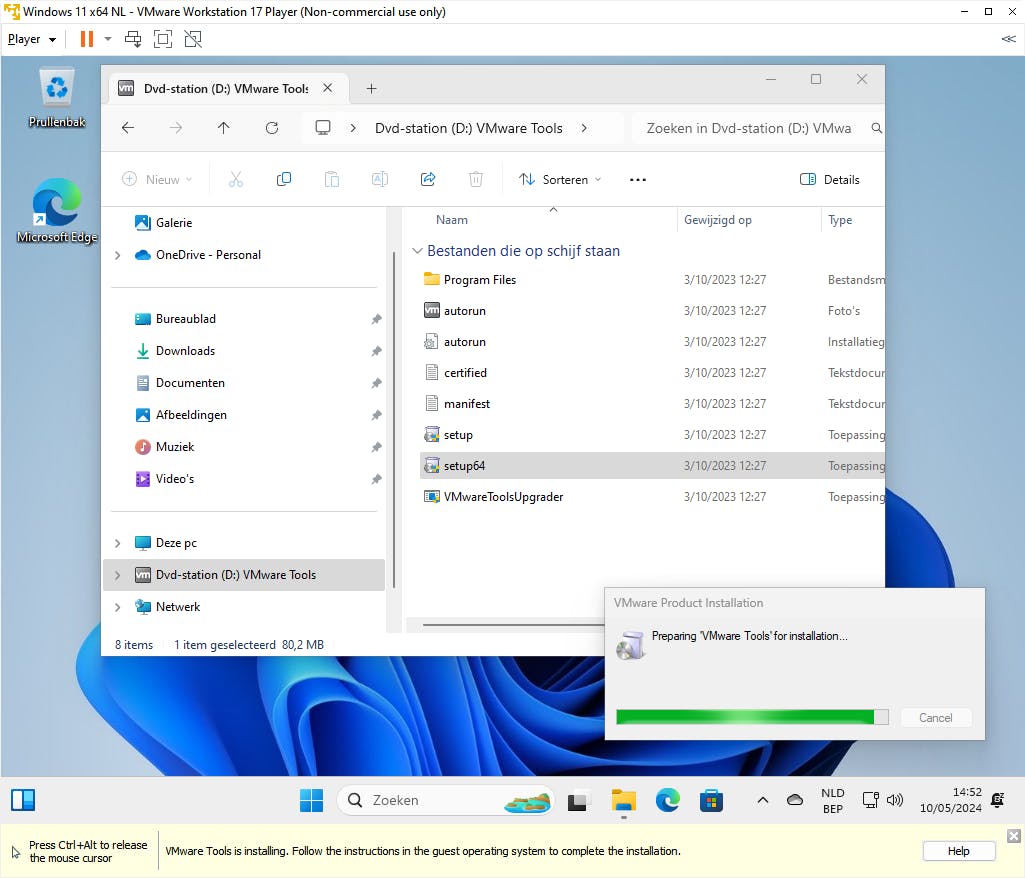Image resolution: width=1025 pixels, height=878 pixels.
Task: Click the VMware Tools installation progress bar
Action: coord(752,717)
